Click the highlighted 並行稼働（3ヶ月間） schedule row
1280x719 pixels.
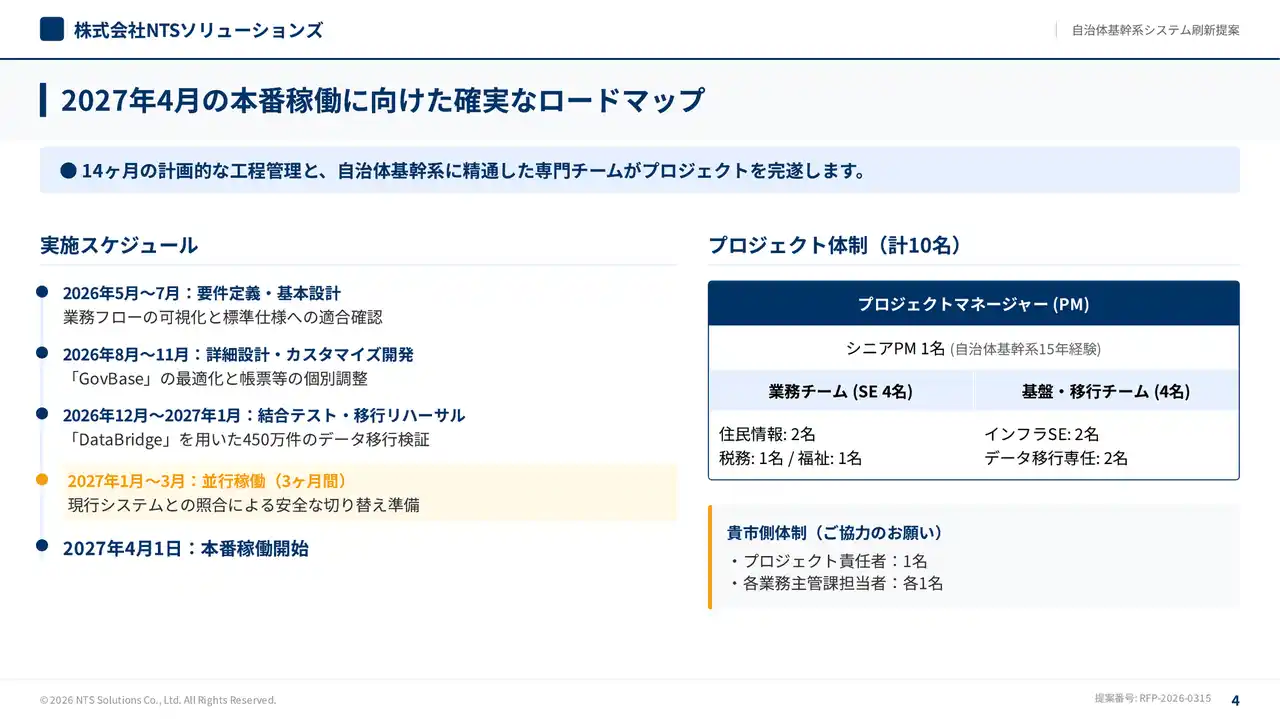[370, 492]
